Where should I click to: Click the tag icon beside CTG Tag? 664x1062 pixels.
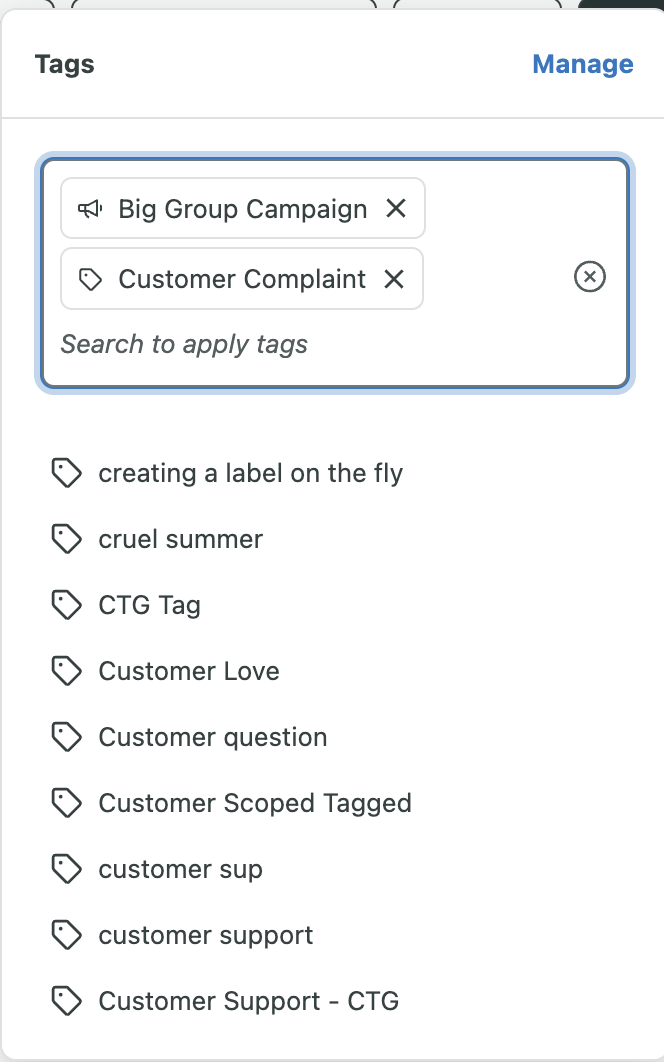[66, 605]
